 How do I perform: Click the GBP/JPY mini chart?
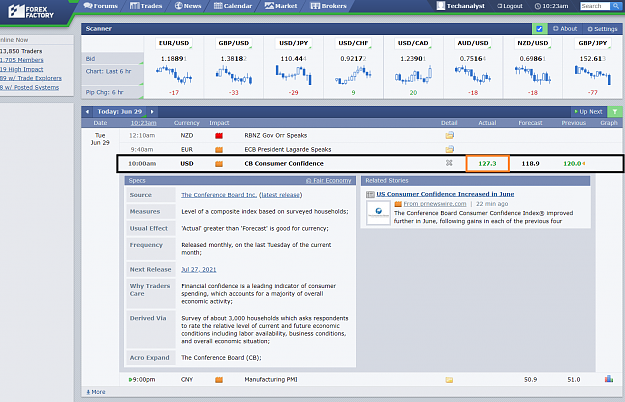(593, 75)
